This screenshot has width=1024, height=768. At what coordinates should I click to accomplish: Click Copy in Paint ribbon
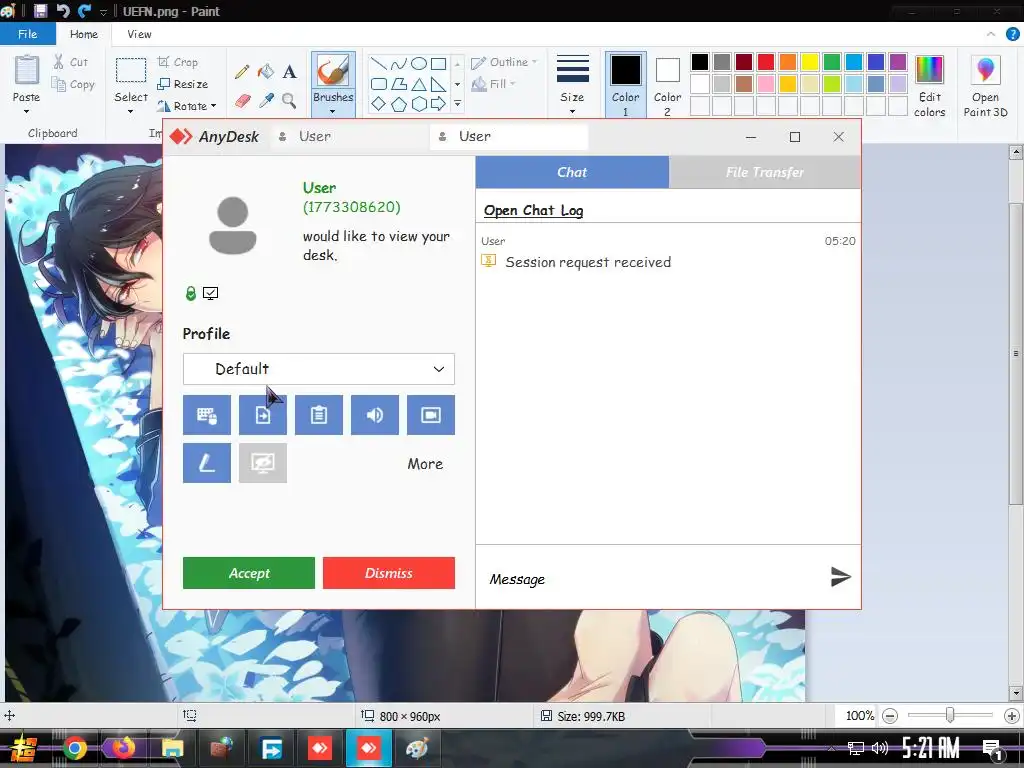coord(73,84)
